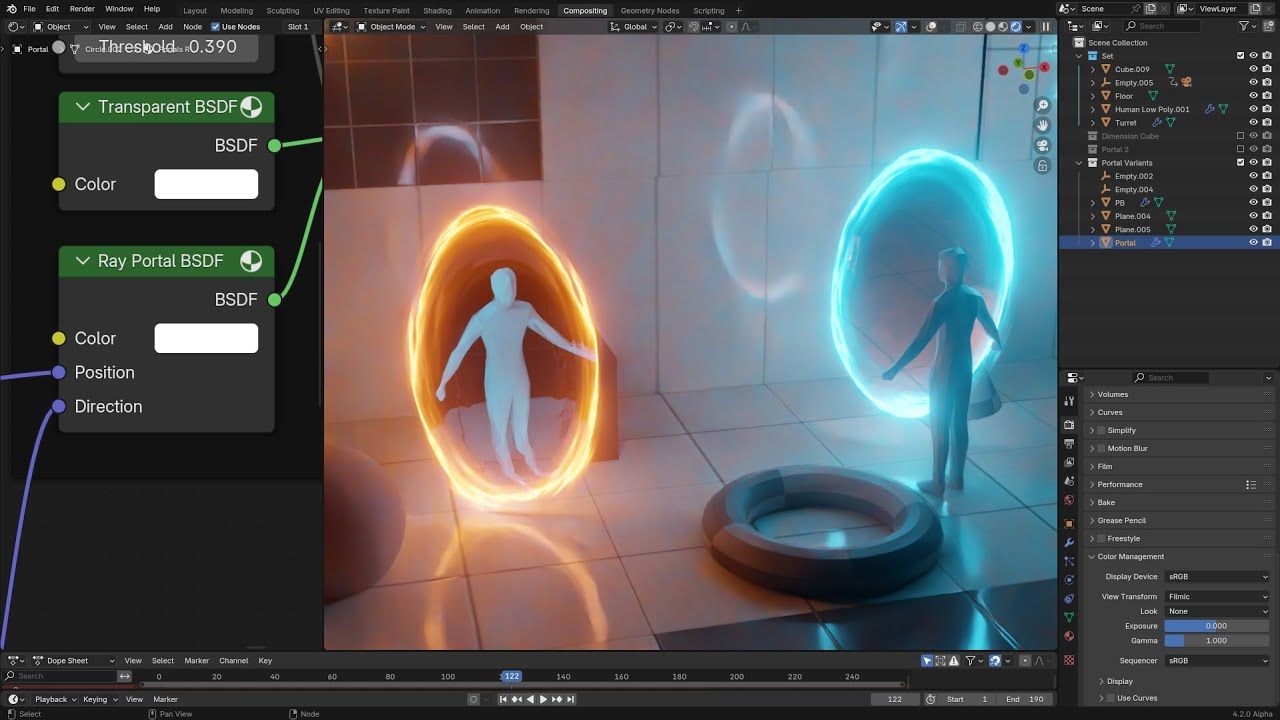The image size is (1280, 720).
Task: Play the animation in reverse
Action: tap(530, 699)
